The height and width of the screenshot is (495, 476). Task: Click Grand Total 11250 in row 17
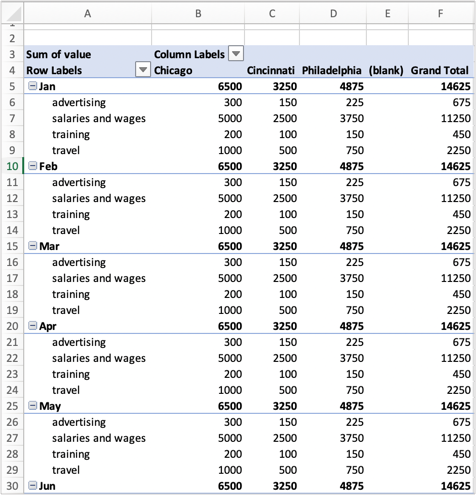456,278
